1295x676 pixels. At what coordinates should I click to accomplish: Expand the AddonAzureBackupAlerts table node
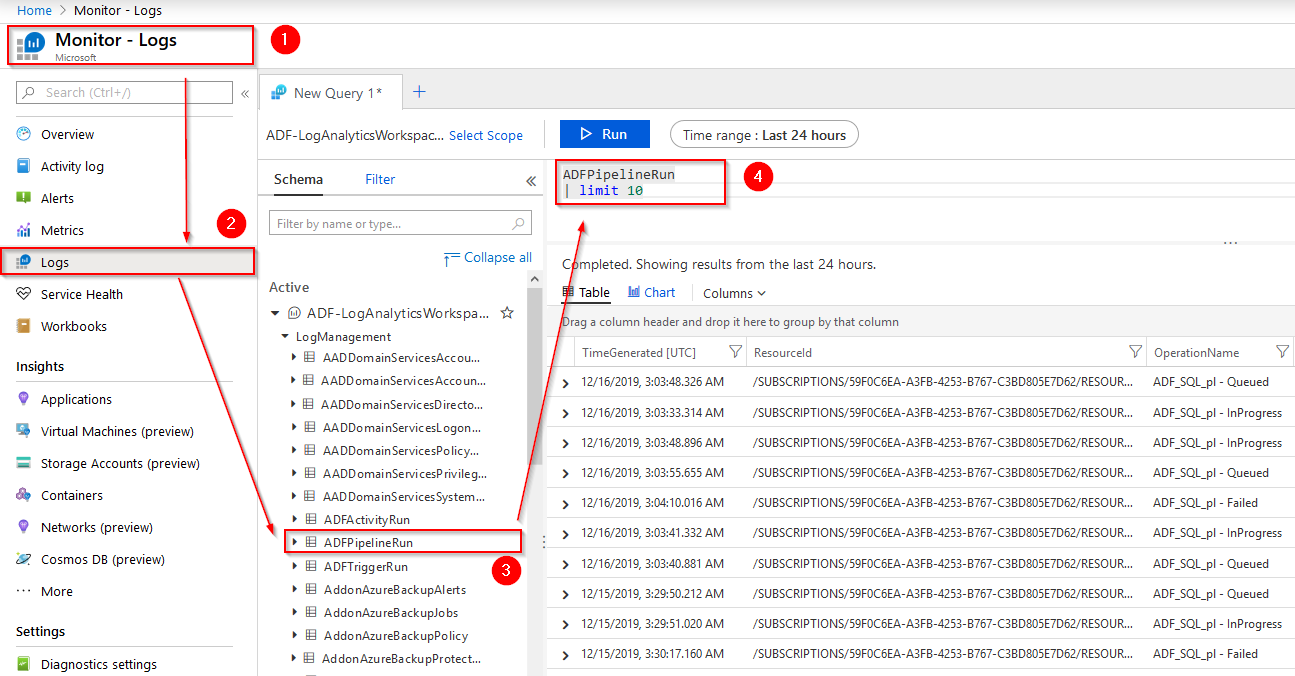pyautogui.click(x=294, y=589)
